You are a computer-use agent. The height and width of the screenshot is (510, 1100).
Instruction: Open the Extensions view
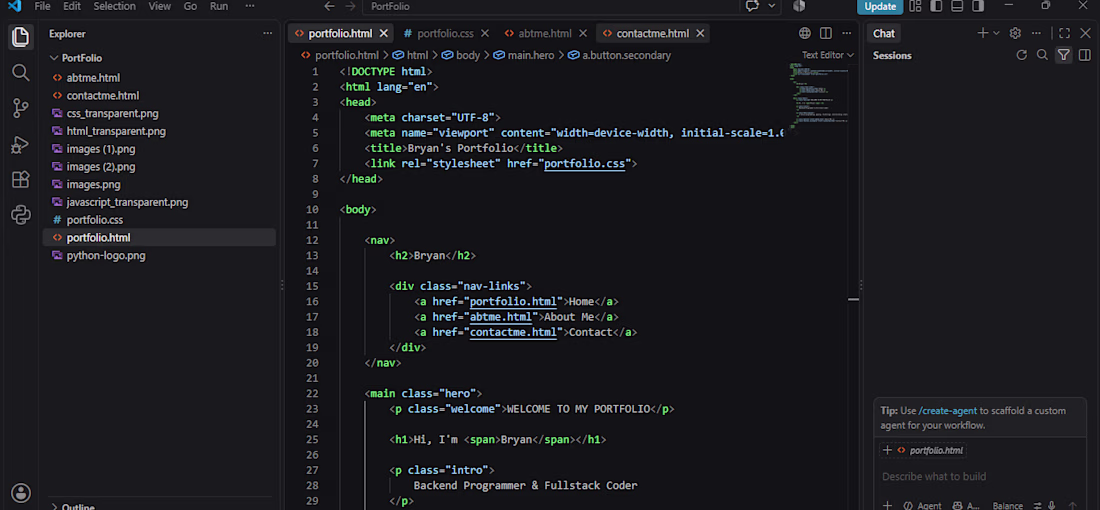[20, 180]
